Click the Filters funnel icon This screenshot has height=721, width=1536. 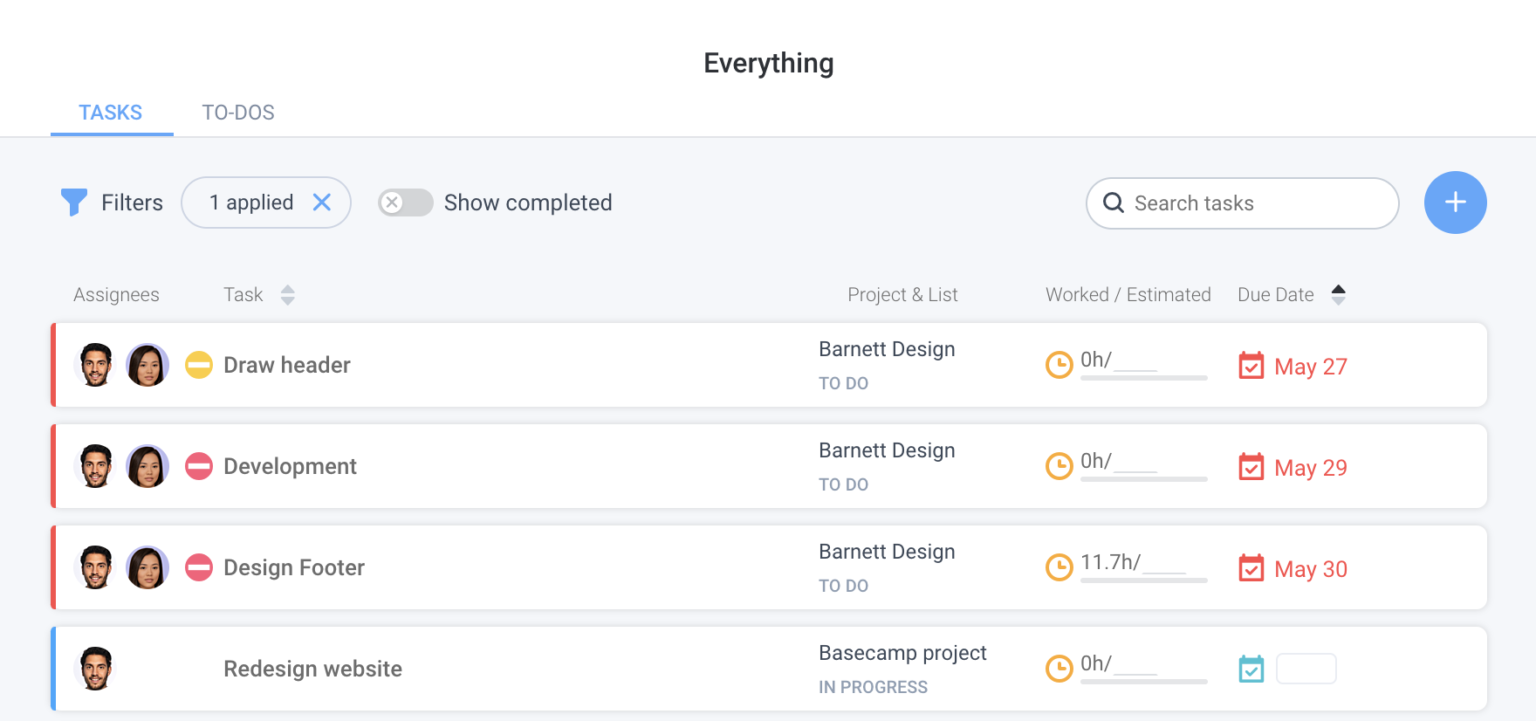coord(73,202)
